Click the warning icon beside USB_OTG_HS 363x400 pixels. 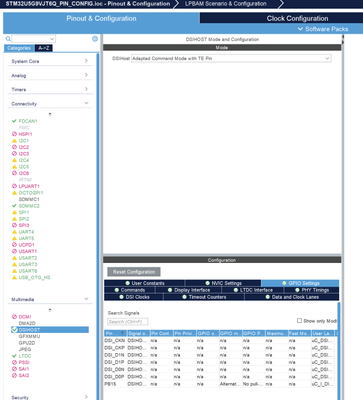[14, 277]
